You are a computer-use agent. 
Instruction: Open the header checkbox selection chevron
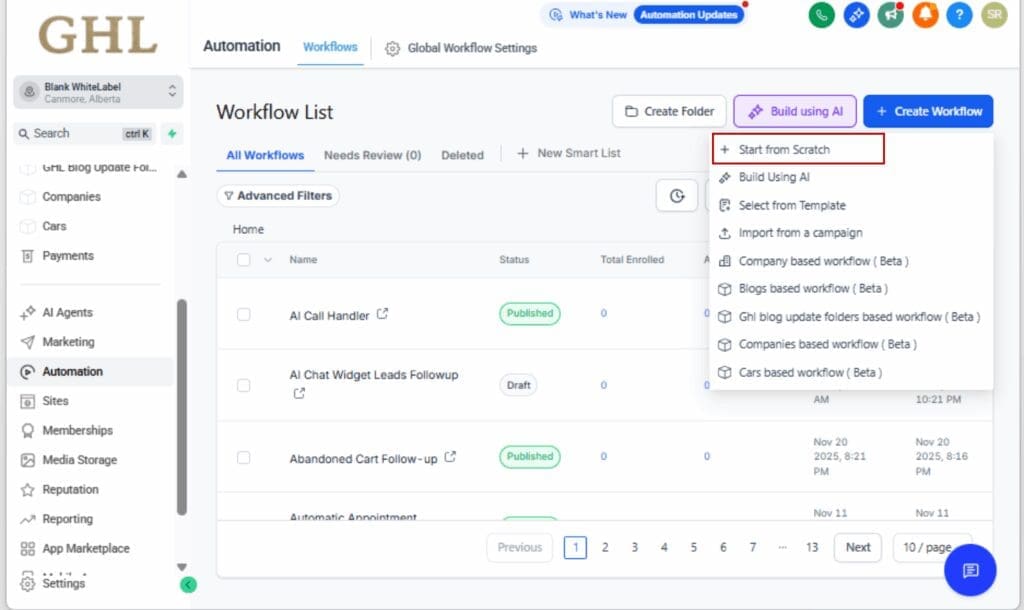click(268, 260)
